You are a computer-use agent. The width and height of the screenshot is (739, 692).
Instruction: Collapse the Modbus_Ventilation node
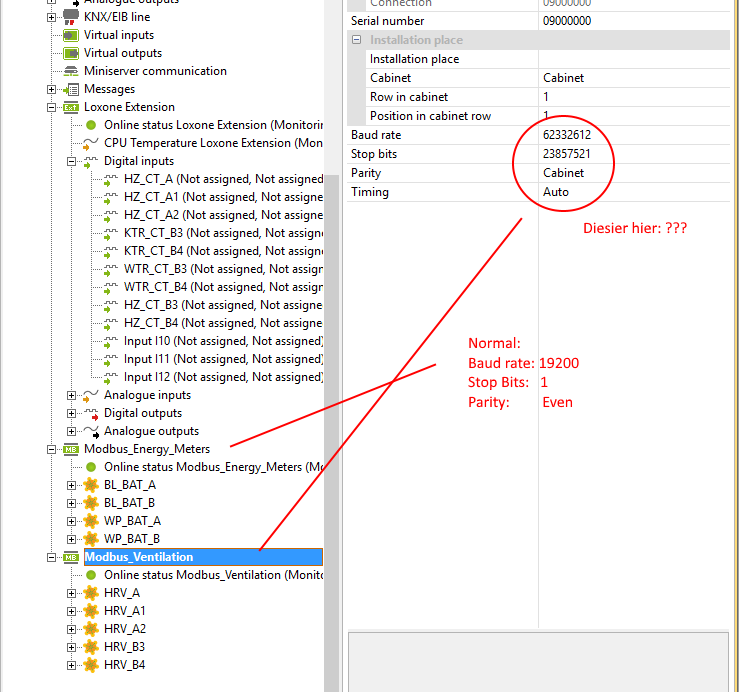coord(51,557)
